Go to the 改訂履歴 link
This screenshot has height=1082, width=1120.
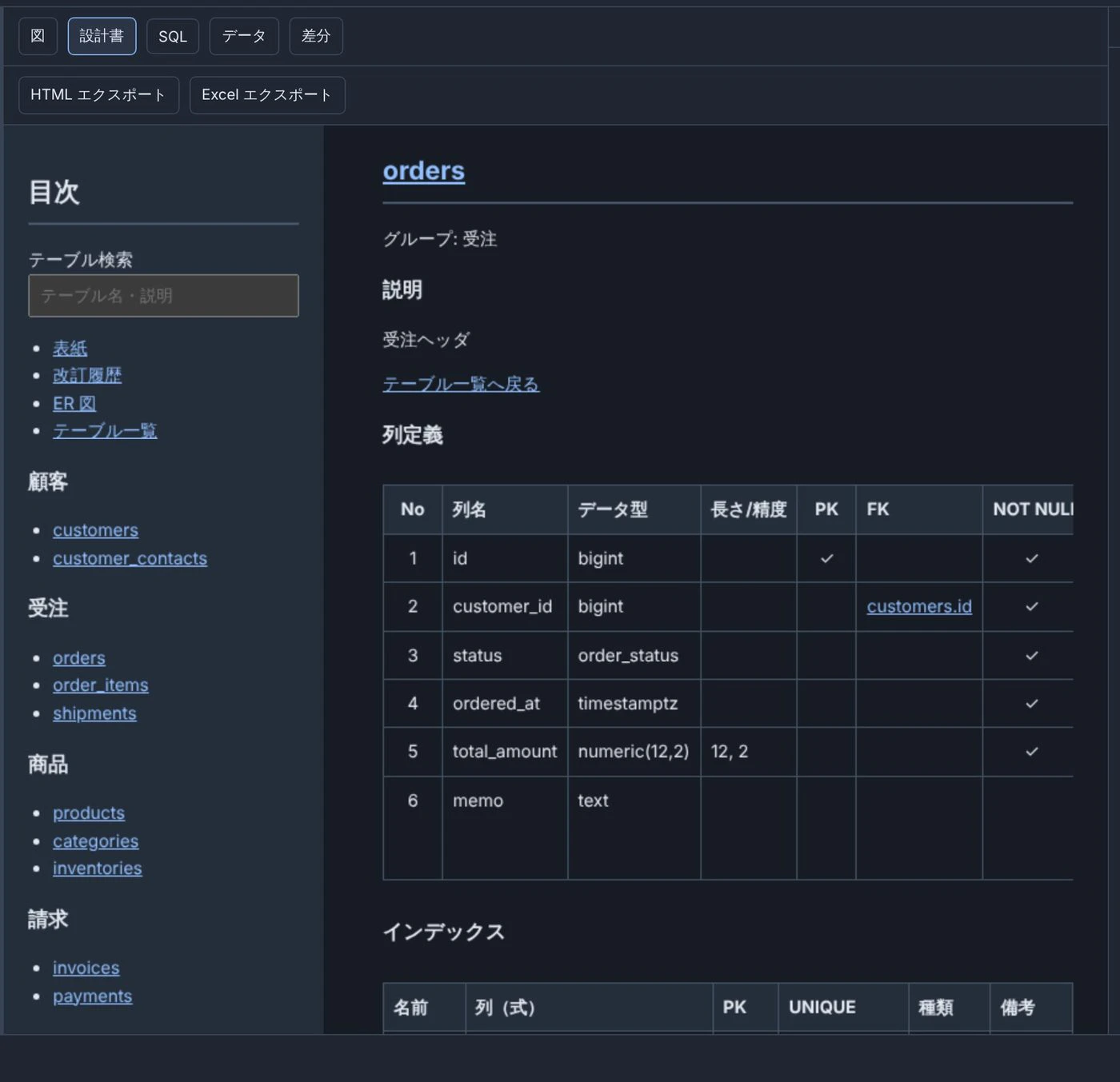pos(87,376)
